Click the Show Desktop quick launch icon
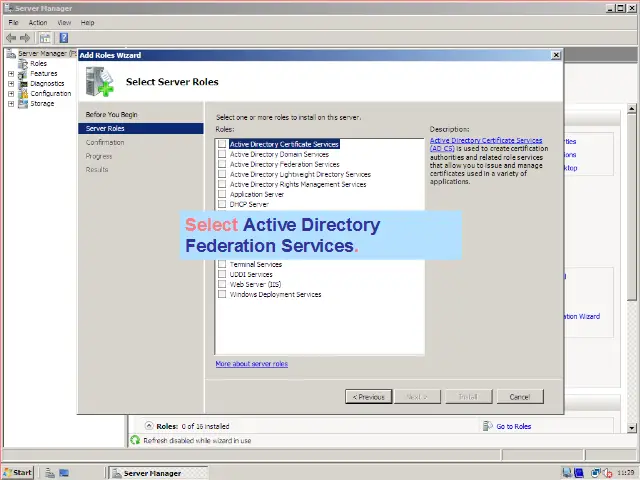The image size is (640, 480). (64, 473)
